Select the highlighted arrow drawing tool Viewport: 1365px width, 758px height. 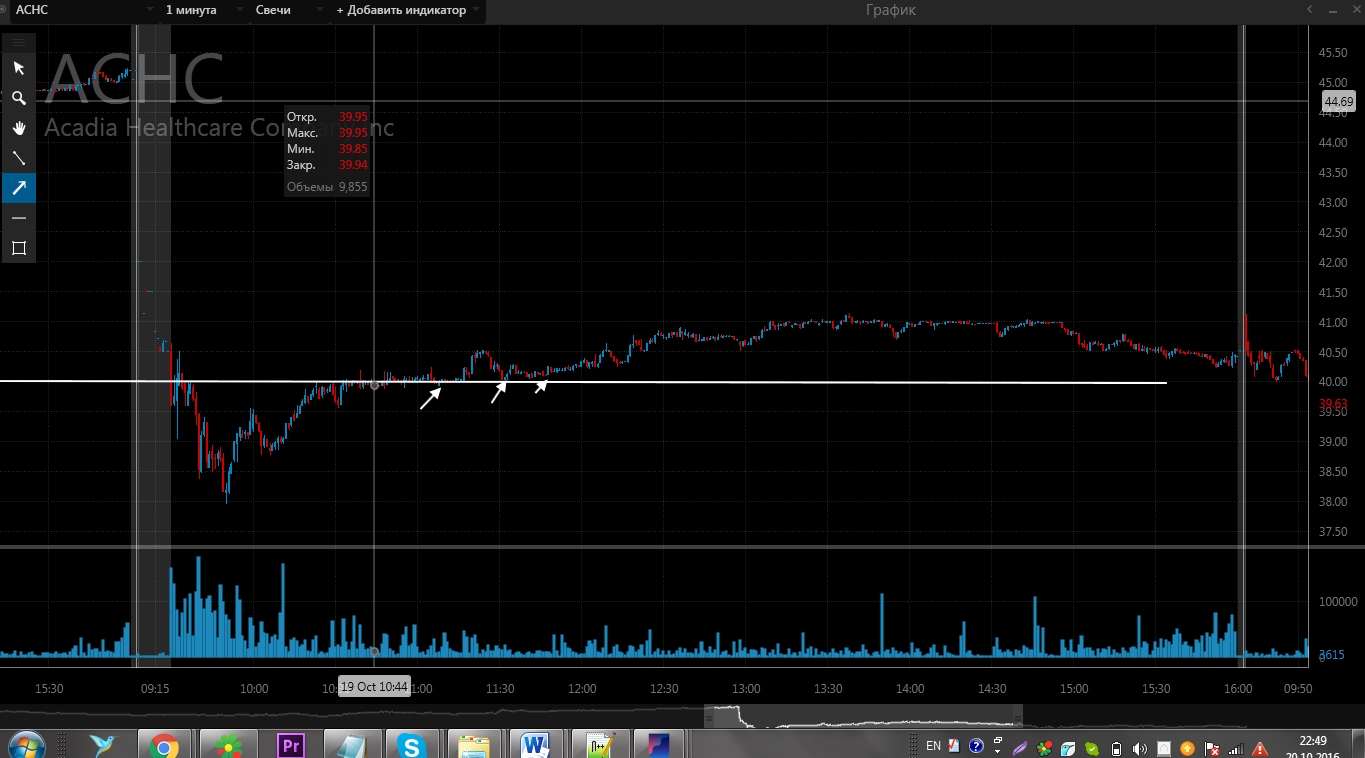tap(18, 188)
